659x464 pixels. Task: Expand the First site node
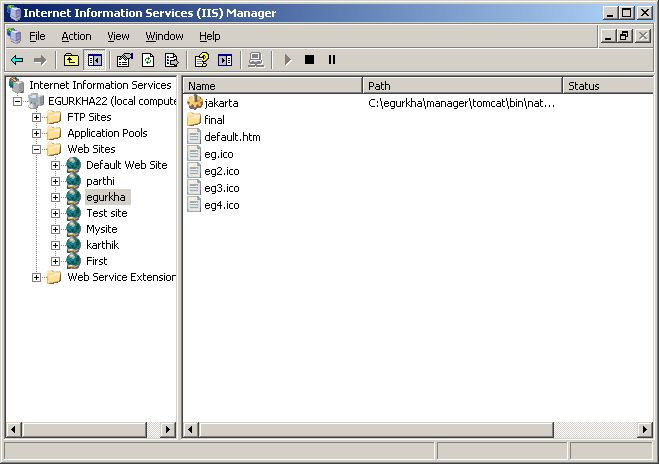55,261
